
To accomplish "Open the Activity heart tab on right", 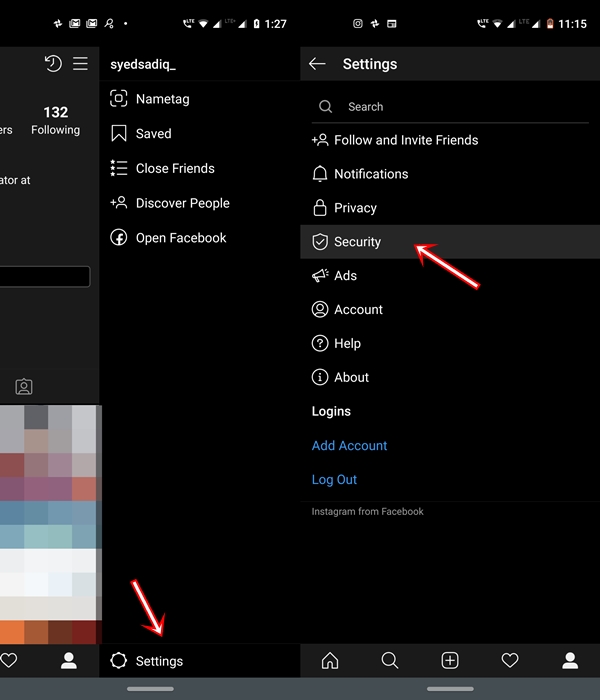I will click(510, 660).
